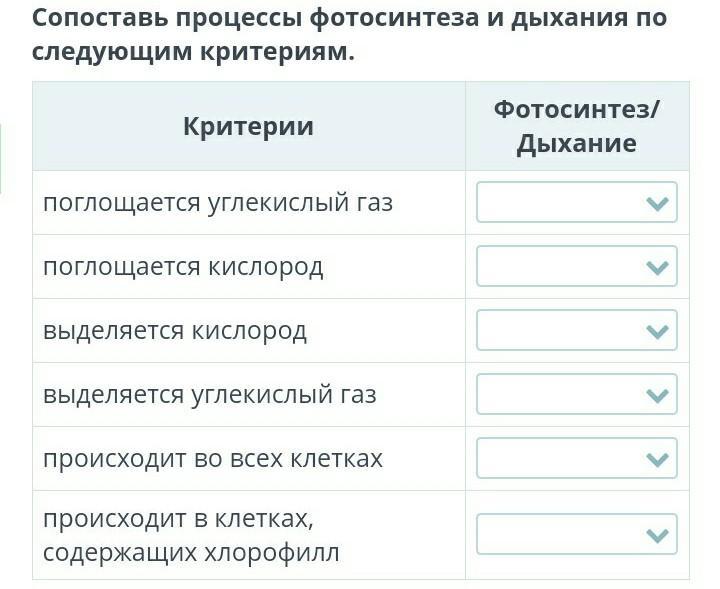Expand answer dropdown for "выделяется кислород"
The width and height of the screenshot is (720, 589).
576,331
